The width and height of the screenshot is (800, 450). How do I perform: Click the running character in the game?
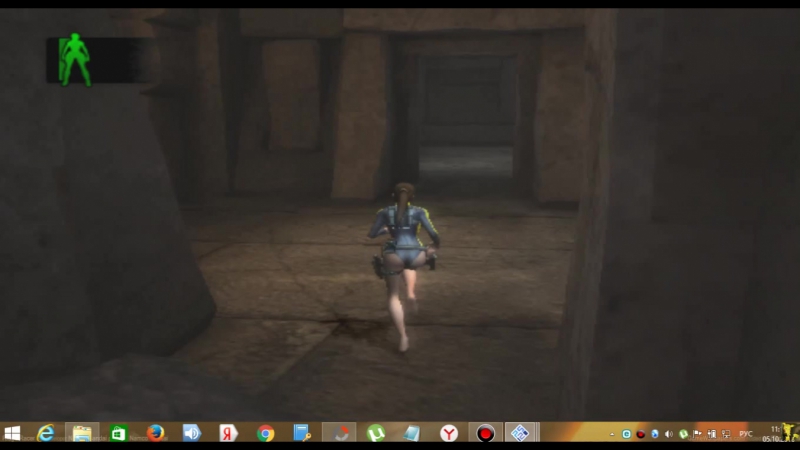(x=403, y=267)
